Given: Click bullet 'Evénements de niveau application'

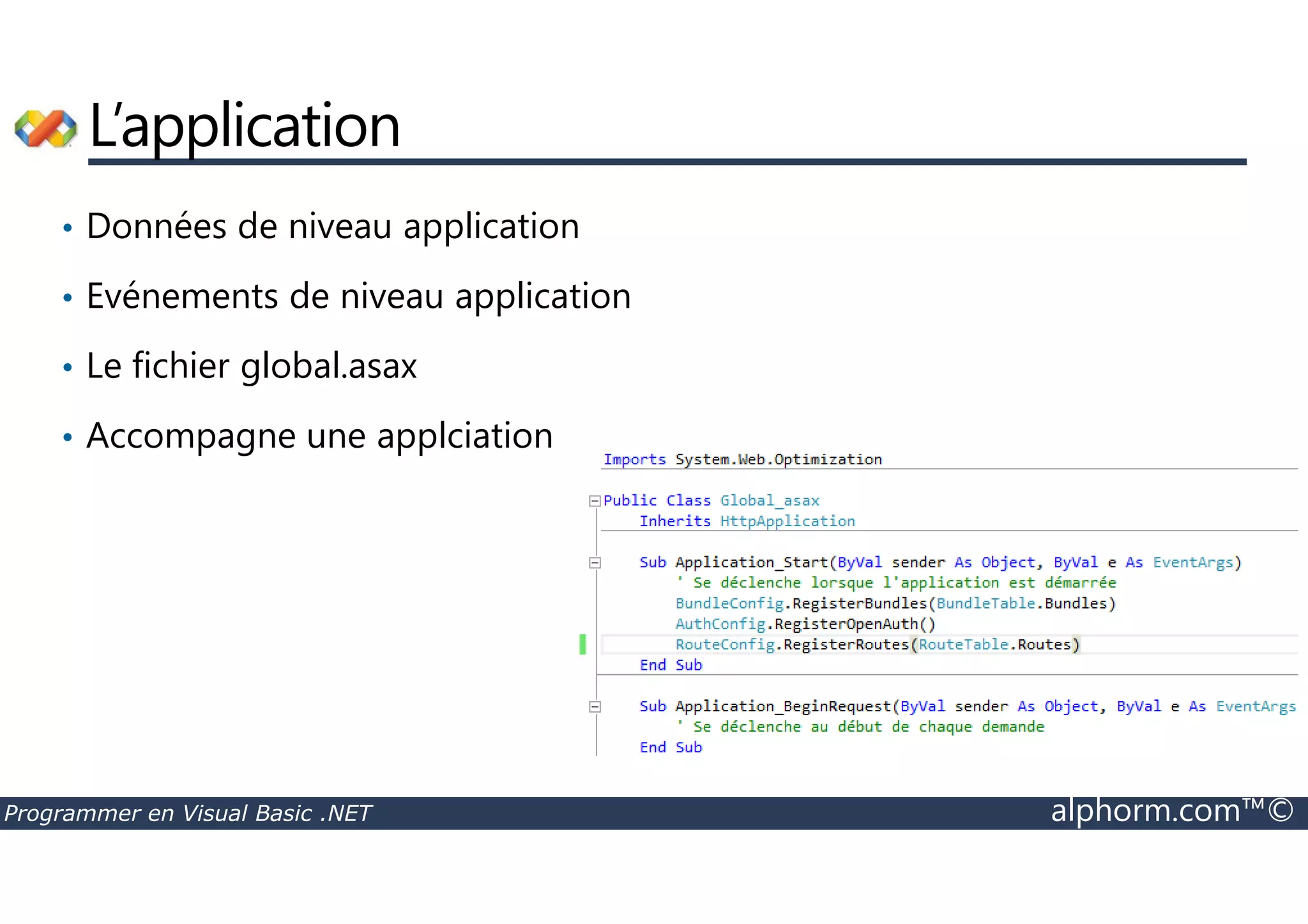Looking at the screenshot, I should (x=359, y=296).
